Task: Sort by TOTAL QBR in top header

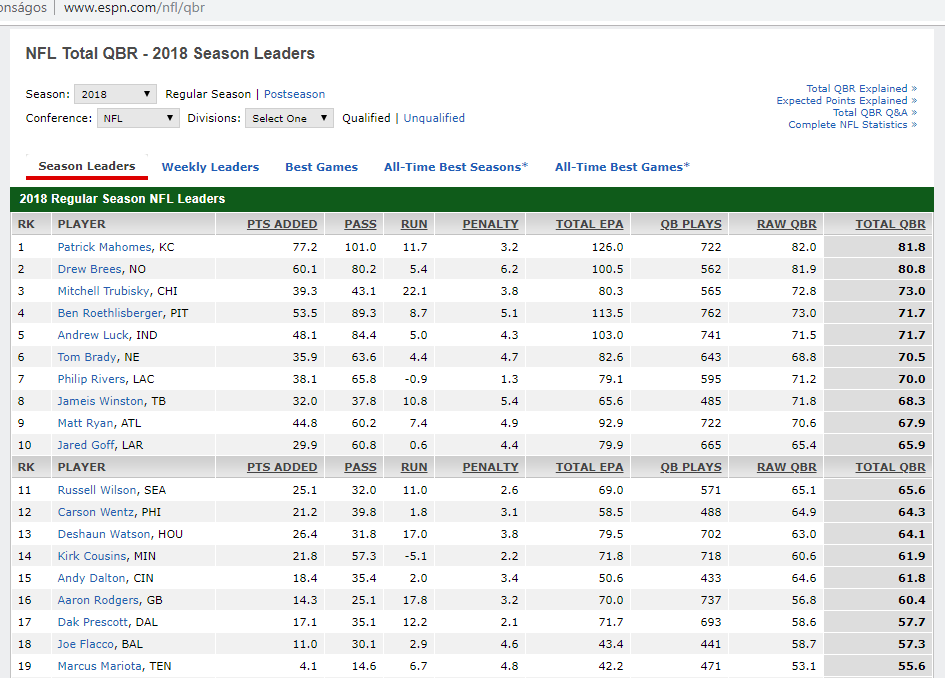Action: (x=891, y=224)
